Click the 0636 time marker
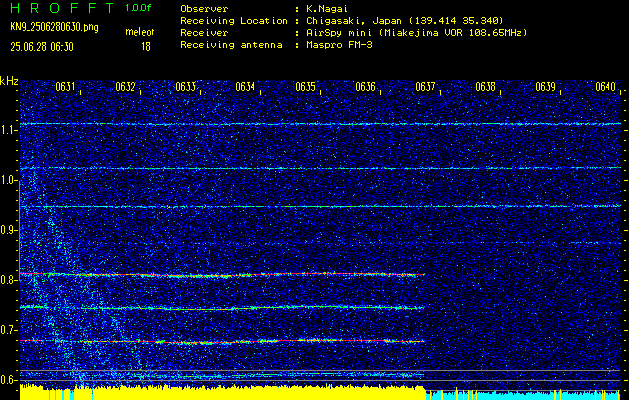629x400 pixels. pos(365,87)
